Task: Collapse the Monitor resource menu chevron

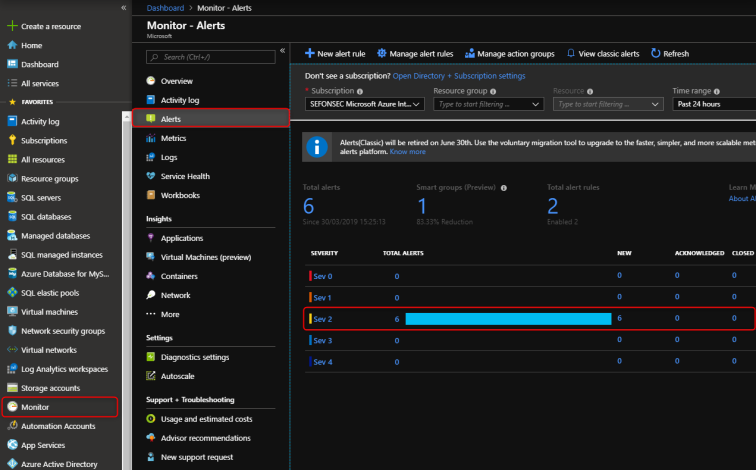Action: [283, 51]
